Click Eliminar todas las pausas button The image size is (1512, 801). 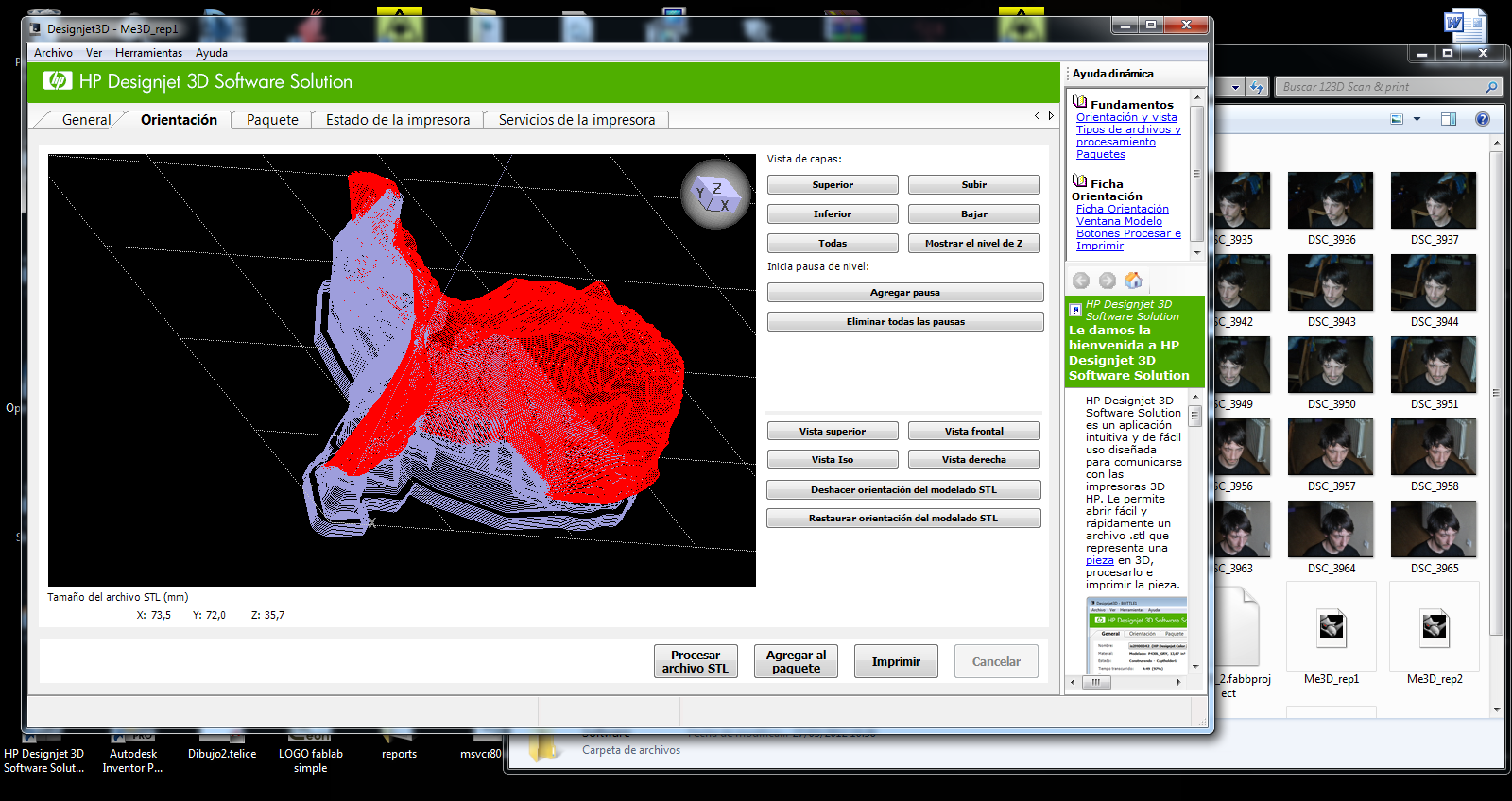click(x=905, y=322)
